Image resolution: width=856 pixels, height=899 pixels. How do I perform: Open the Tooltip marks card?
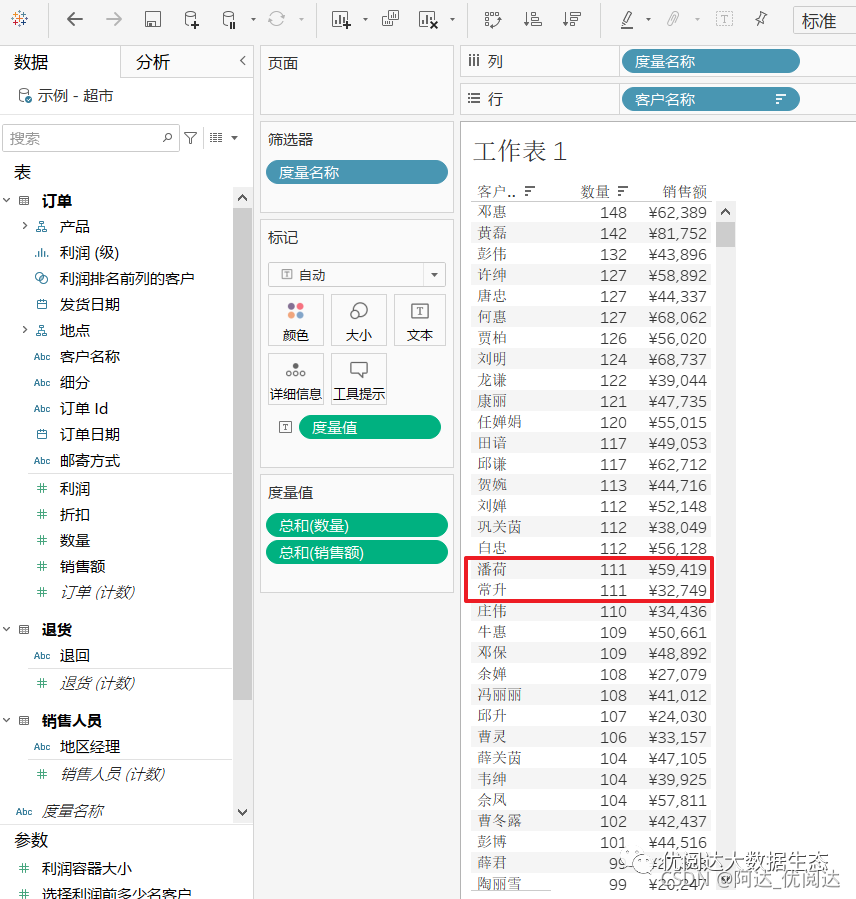pos(359,379)
